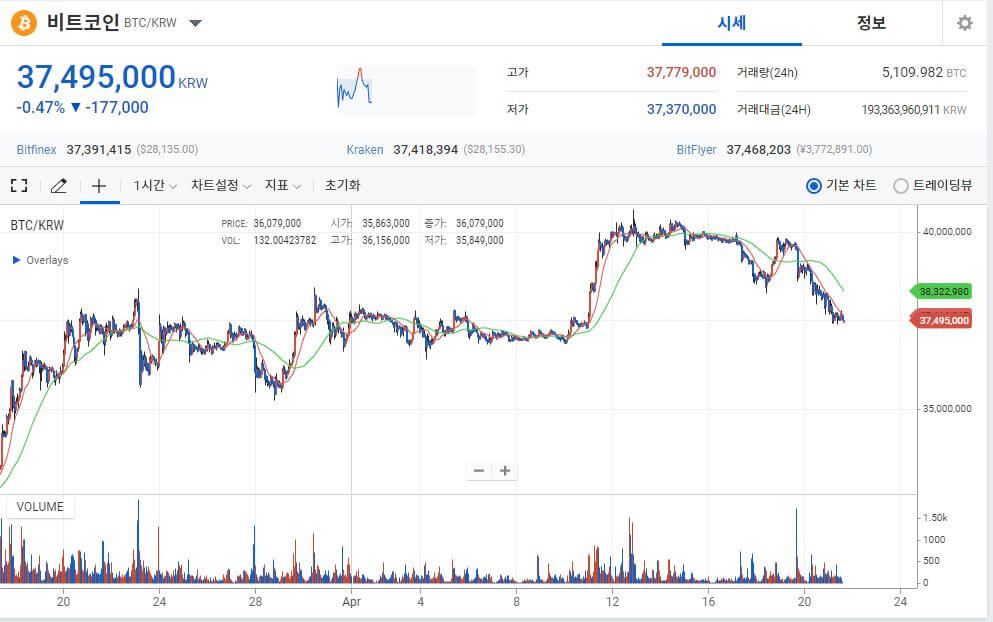Open the Kraken exchange link
The width and height of the screenshot is (993, 622).
tap(365, 150)
